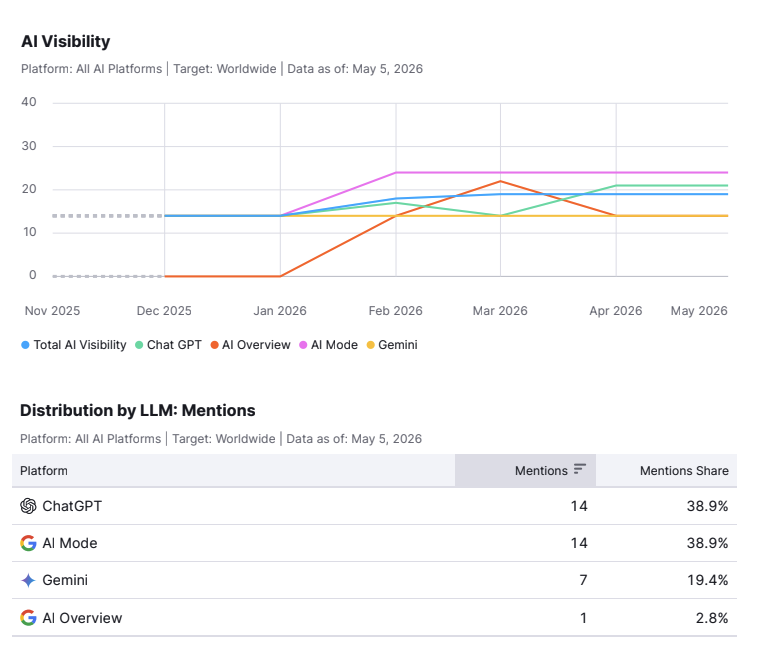Viewport: 768px width, 658px height.
Task: Click the AI Overview peak at Mar 2026
Action: coord(500,181)
